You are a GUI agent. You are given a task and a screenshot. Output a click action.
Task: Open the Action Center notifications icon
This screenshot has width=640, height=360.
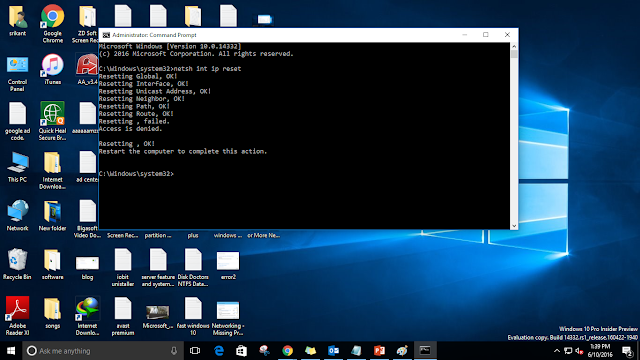pos(627,351)
